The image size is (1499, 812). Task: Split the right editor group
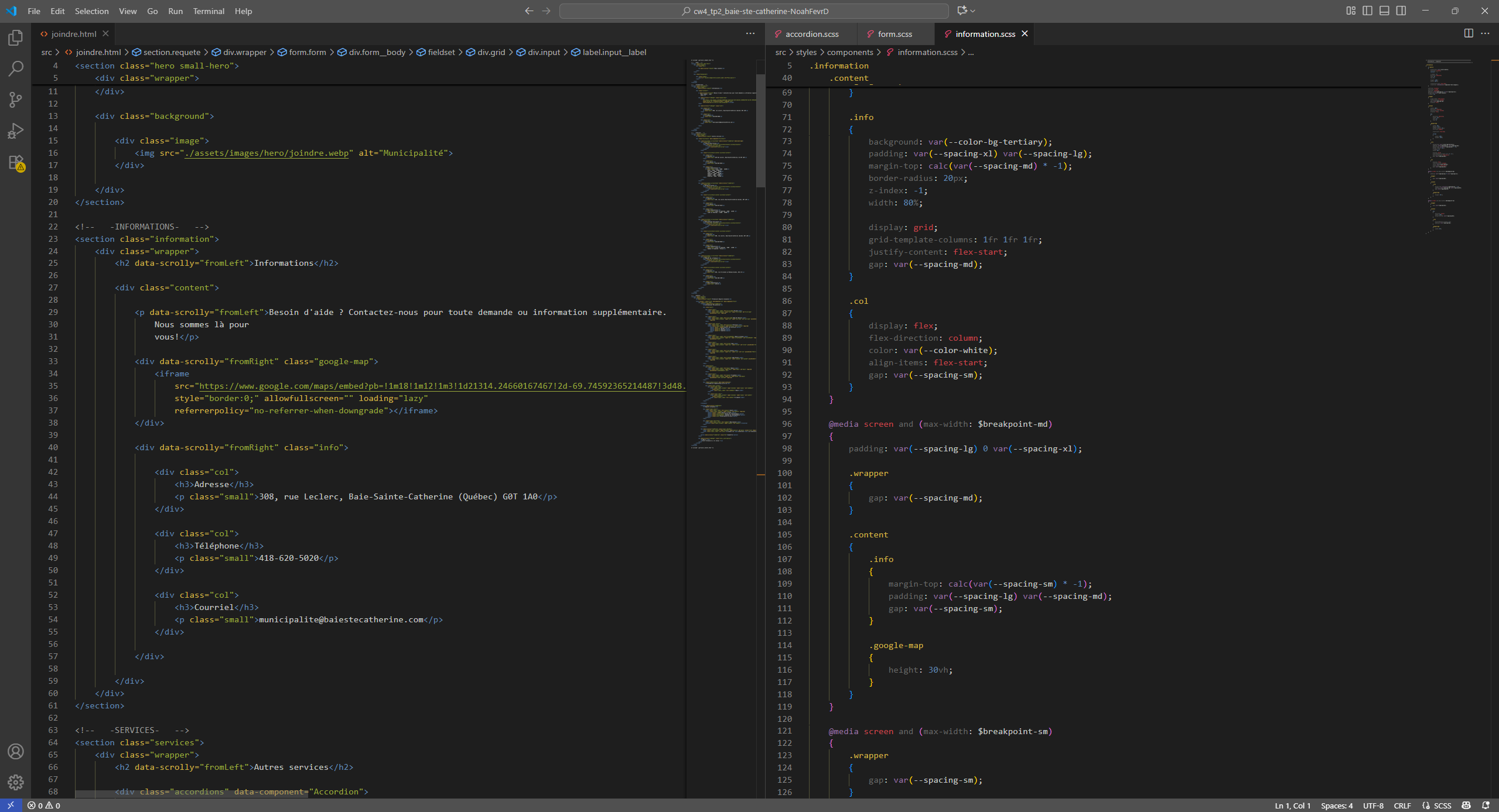click(x=1469, y=33)
